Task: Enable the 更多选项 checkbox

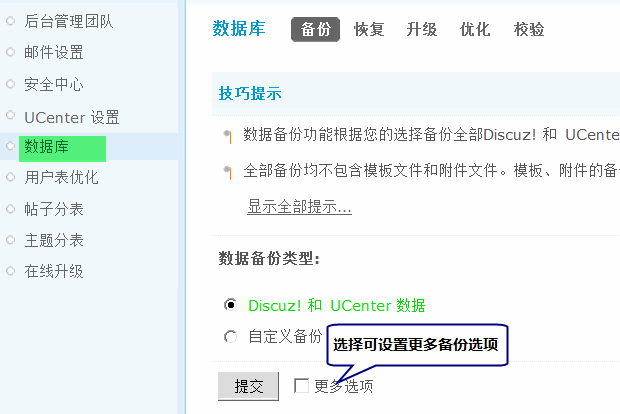Action: click(x=301, y=386)
